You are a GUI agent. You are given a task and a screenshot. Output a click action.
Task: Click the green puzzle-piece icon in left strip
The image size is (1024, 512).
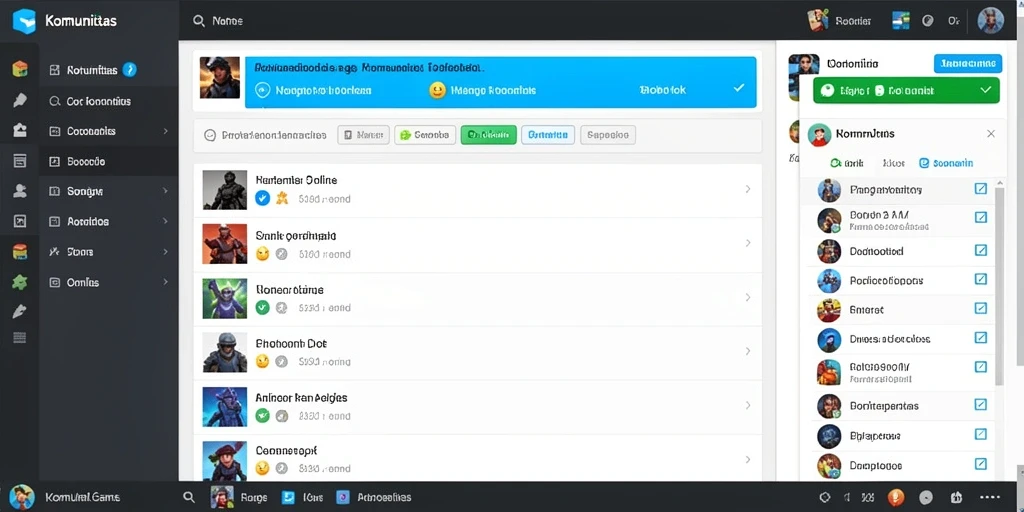pyautogui.click(x=20, y=282)
